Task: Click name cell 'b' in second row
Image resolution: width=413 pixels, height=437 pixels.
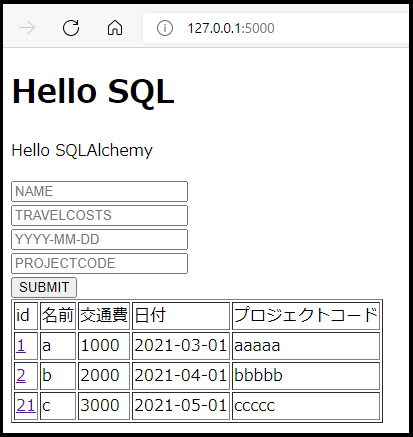Action: coord(58,376)
